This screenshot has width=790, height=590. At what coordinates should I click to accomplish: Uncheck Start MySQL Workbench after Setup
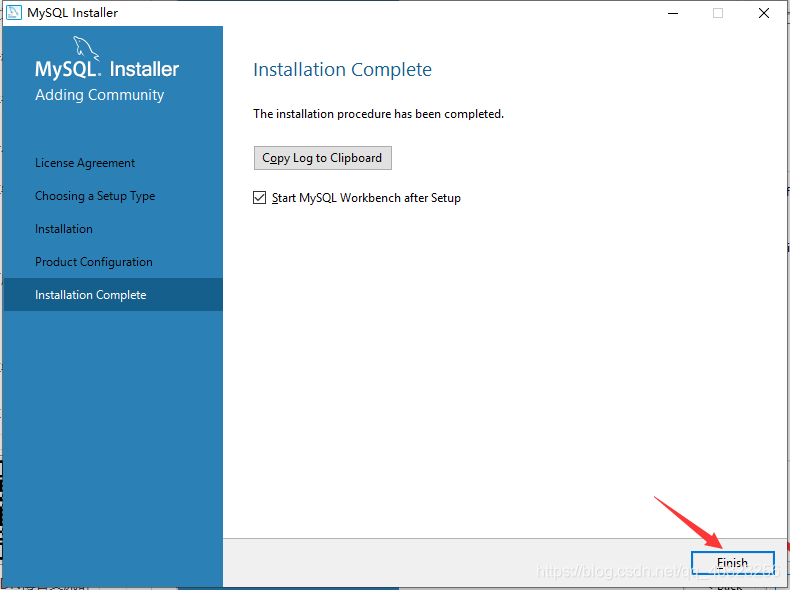259,198
